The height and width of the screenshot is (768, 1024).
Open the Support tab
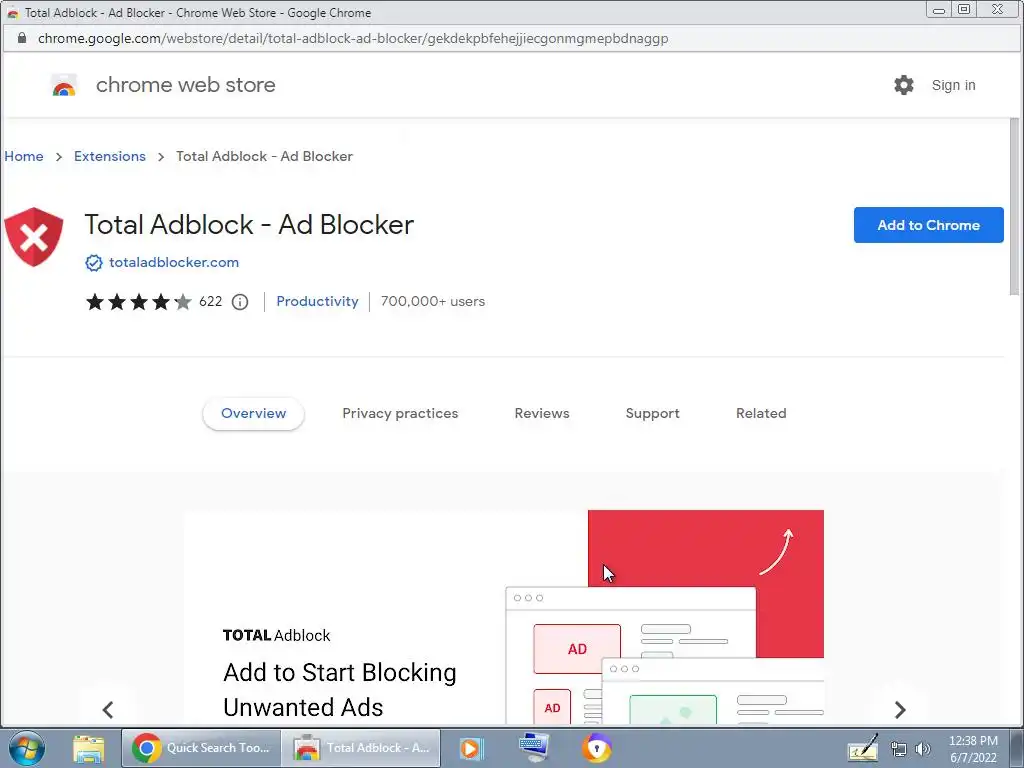[x=652, y=413]
